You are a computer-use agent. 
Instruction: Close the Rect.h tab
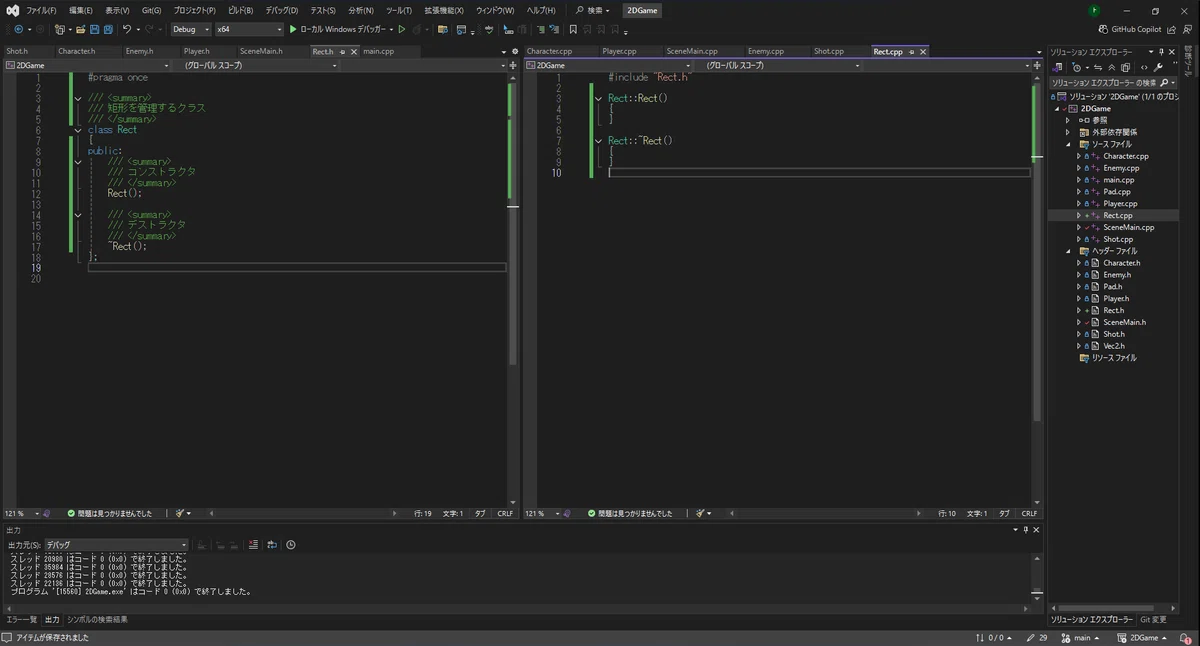click(x=354, y=51)
